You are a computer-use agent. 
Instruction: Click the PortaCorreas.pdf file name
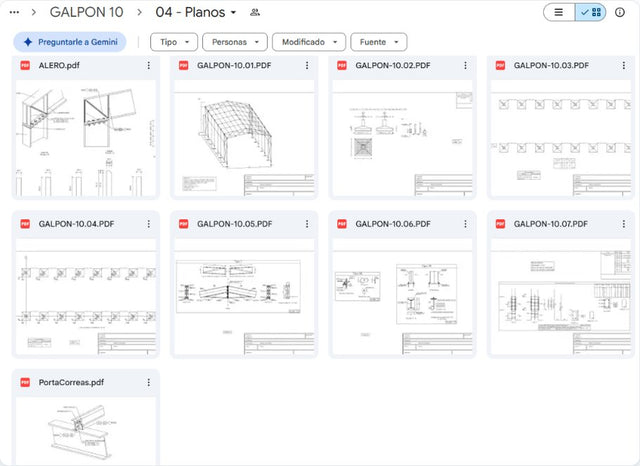pos(71,382)
